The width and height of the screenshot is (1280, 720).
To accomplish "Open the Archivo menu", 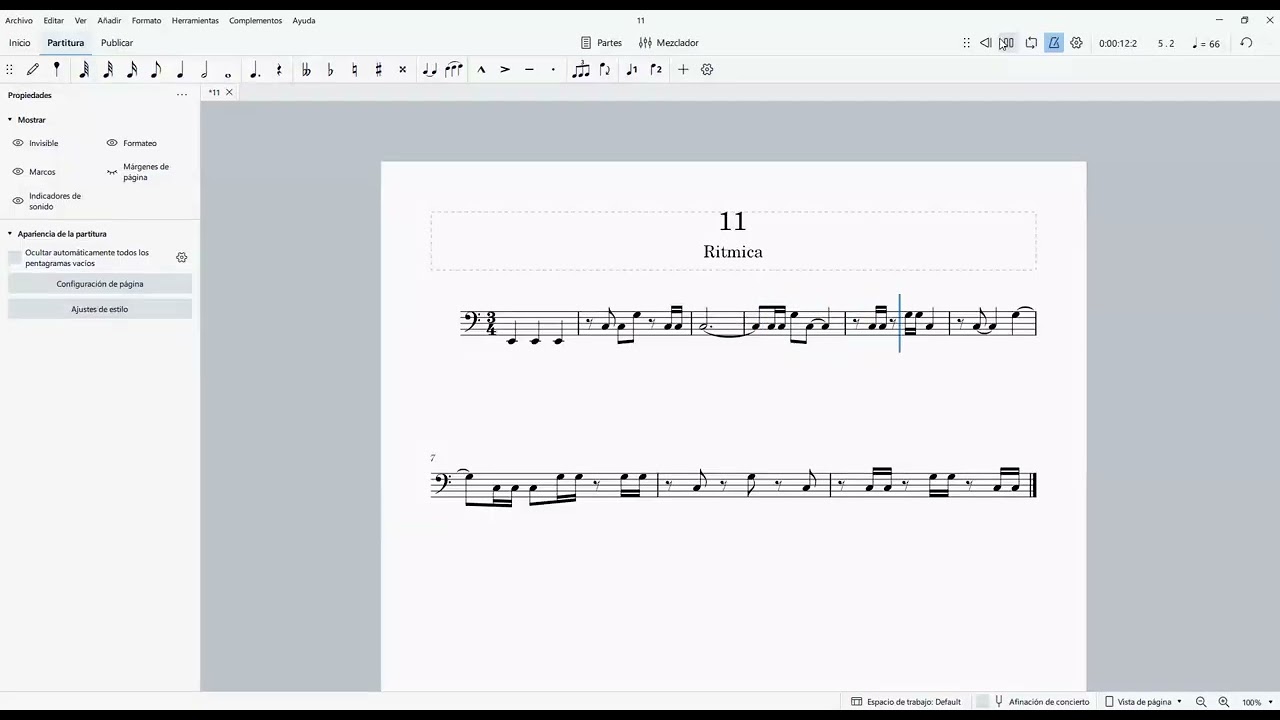I will [19, 20].
